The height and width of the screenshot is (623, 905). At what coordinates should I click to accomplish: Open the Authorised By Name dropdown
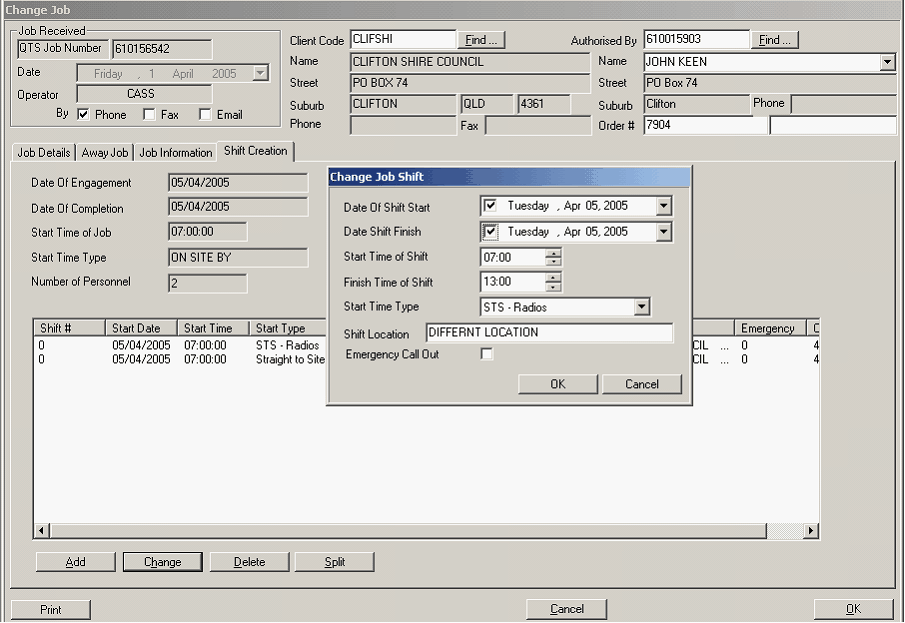[x=887, y=62]
